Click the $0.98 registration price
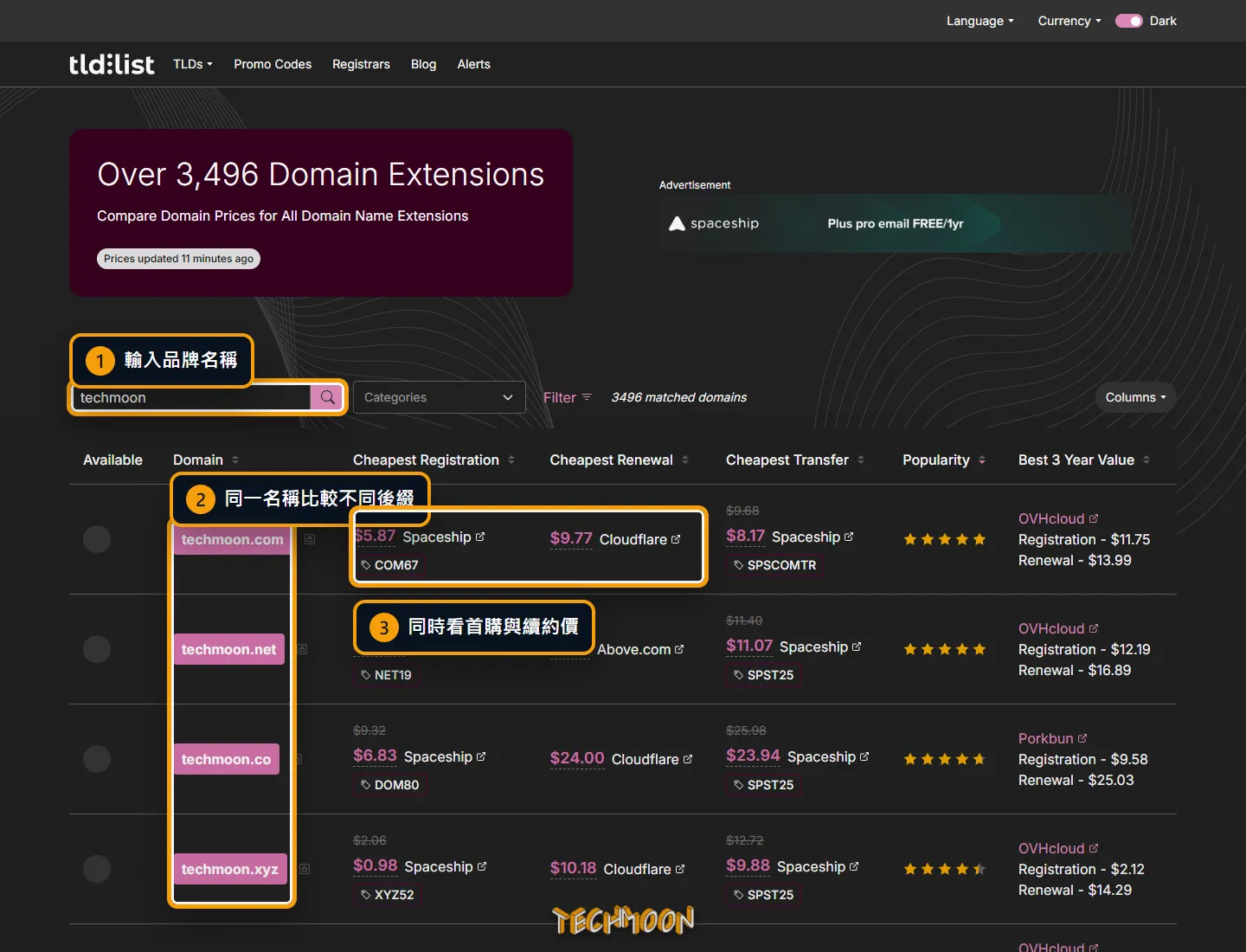1246x952 pixels. point(376,865)
